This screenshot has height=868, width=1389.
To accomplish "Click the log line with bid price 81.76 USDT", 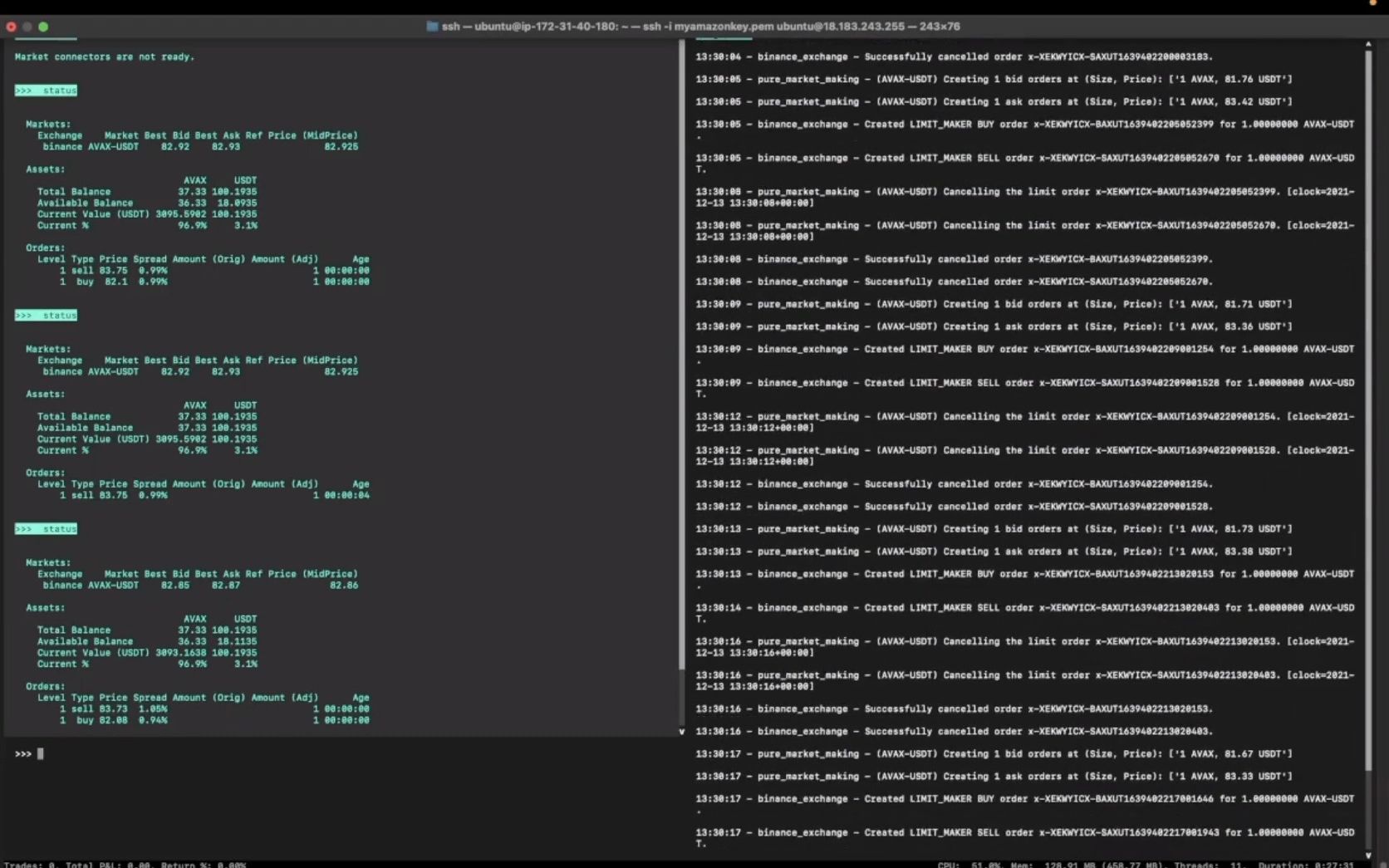I will coord(994,79).
